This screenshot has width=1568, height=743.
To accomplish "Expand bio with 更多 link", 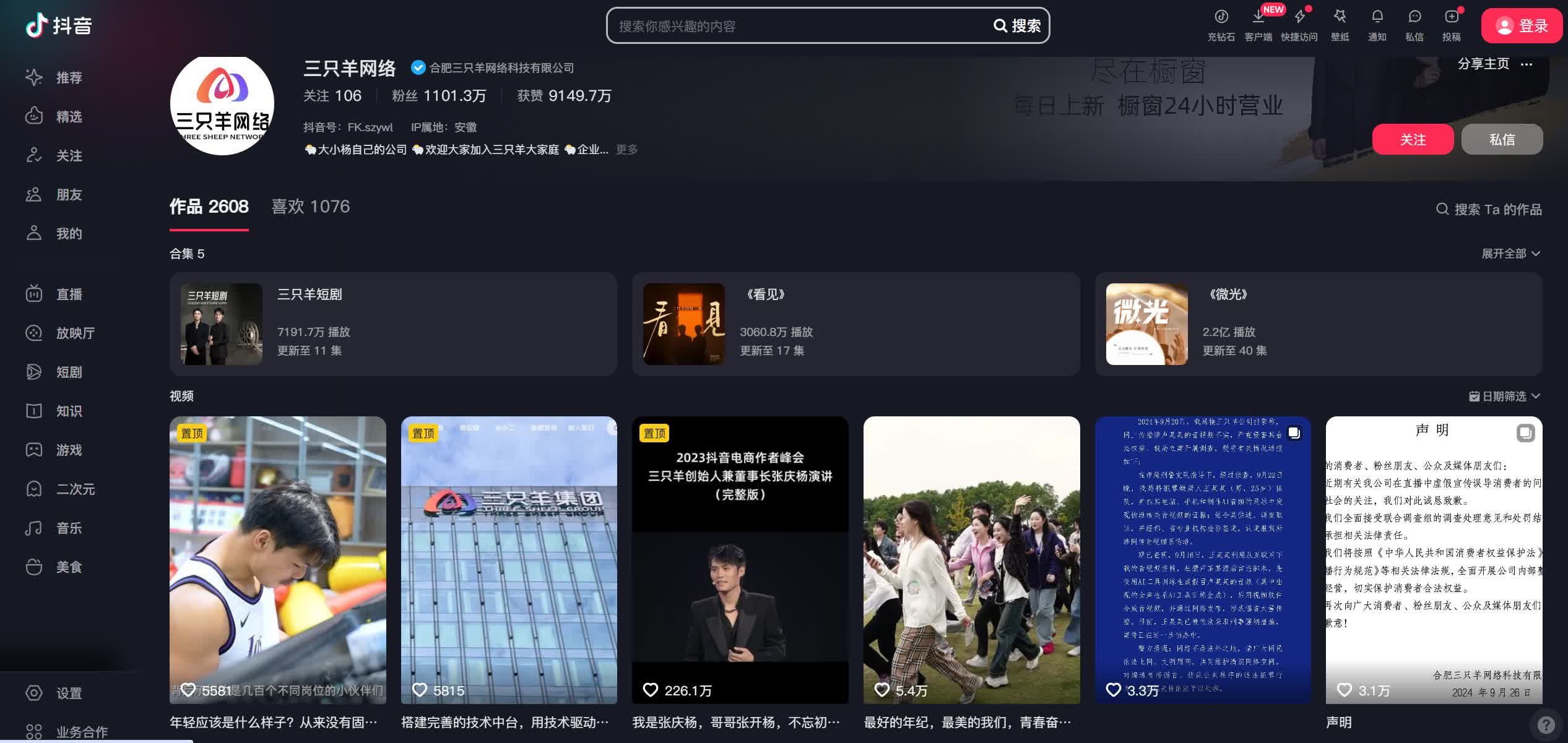I will 626,150.
